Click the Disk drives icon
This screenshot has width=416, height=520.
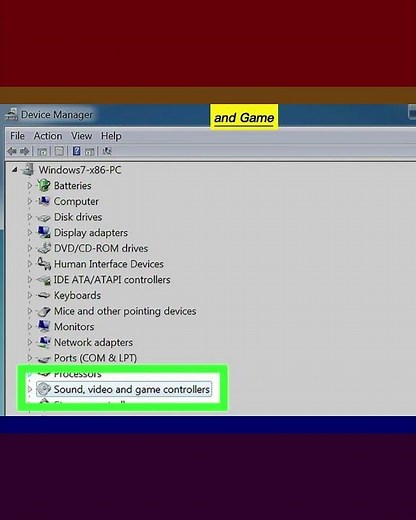point(44,218)
